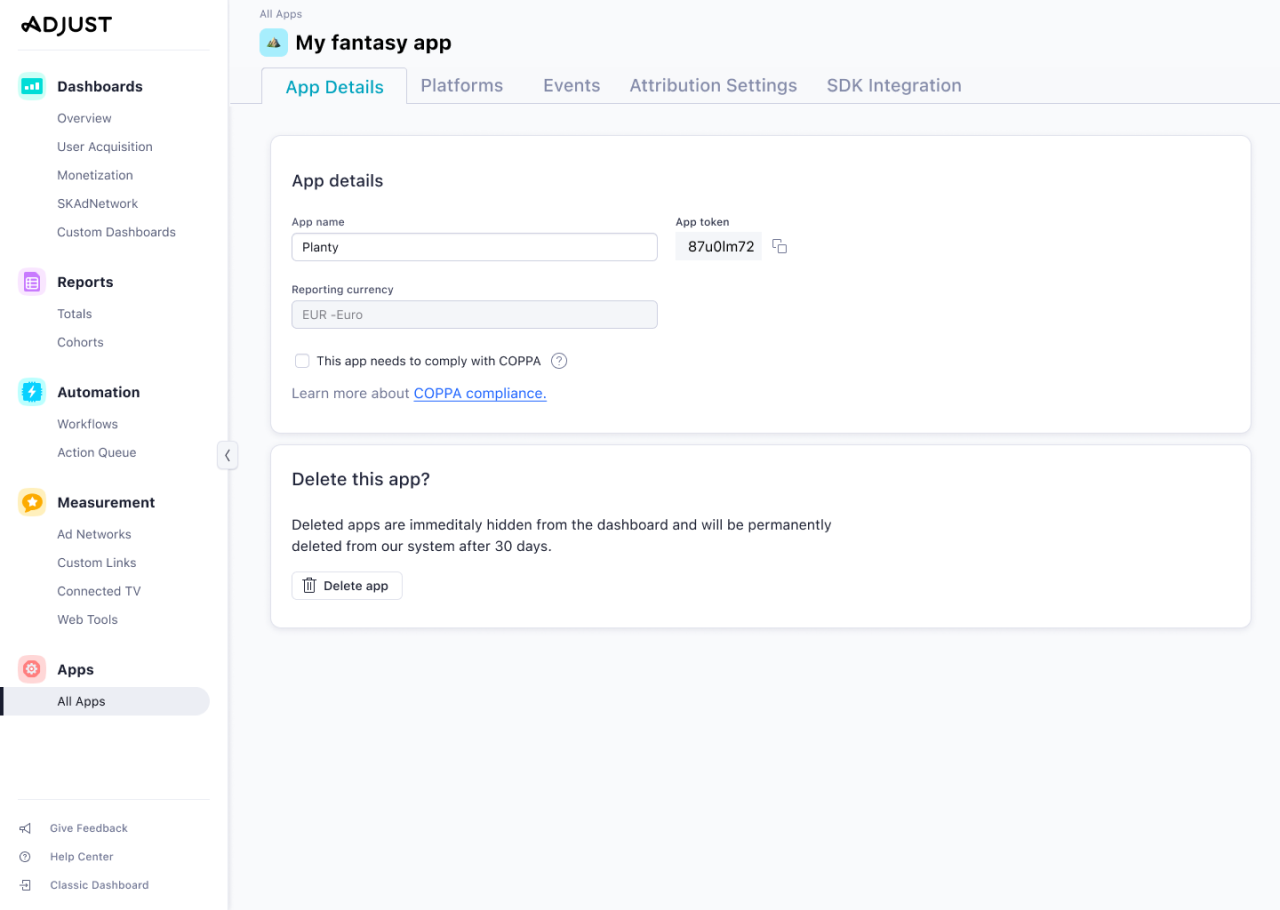
Task: Switch to the Platforms tab
Action: point(461,85)
